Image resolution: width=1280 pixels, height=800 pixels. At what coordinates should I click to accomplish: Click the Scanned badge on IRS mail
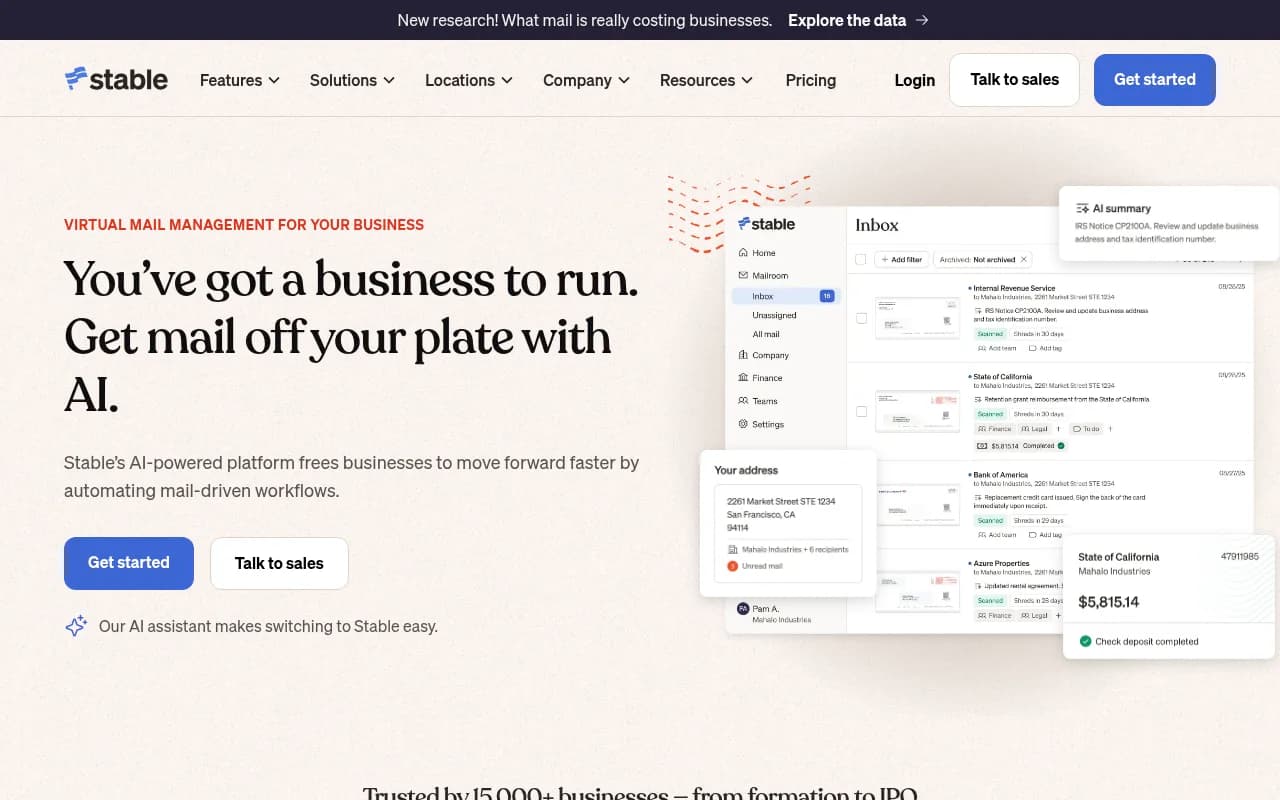point(990,333)
